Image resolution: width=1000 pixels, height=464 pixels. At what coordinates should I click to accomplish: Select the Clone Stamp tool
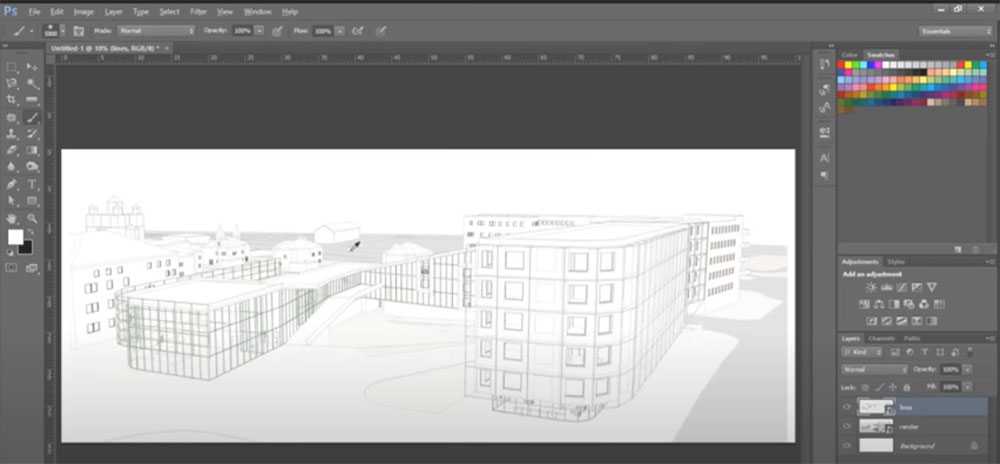click(12, 134)
